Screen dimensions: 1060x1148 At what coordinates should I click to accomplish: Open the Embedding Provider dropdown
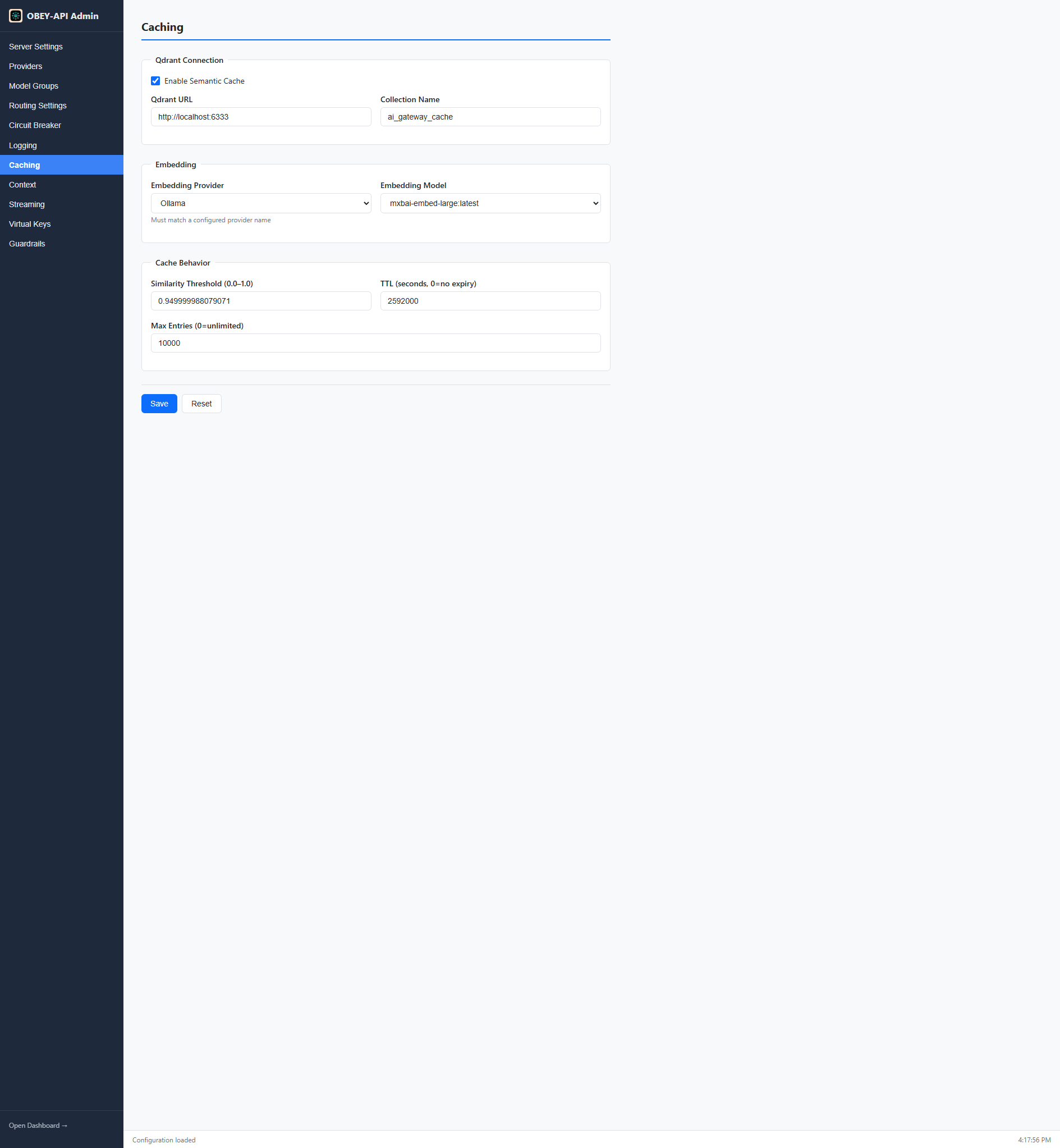point(261,203)
